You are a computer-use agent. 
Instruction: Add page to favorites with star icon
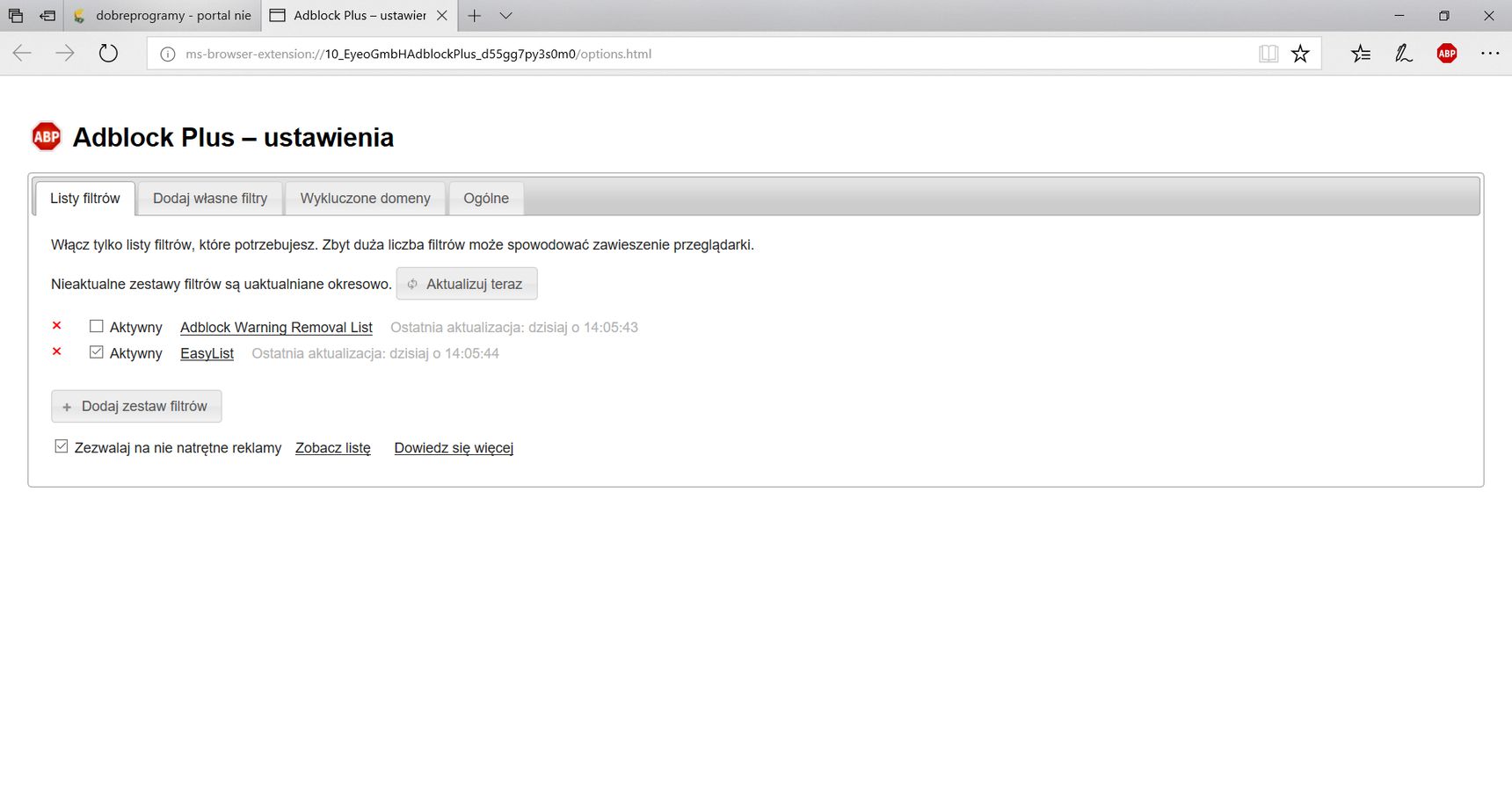tap(1300, 54)
